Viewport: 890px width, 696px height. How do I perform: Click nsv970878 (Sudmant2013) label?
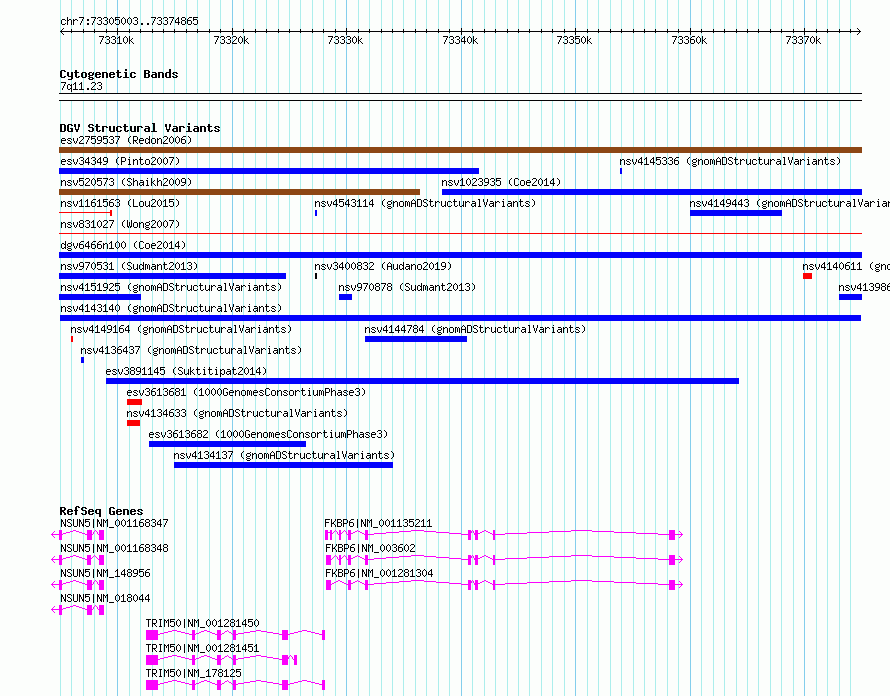[407, 287]
